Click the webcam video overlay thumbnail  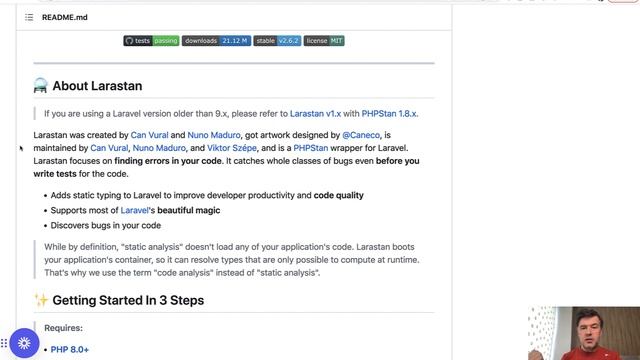coord(584,333)
